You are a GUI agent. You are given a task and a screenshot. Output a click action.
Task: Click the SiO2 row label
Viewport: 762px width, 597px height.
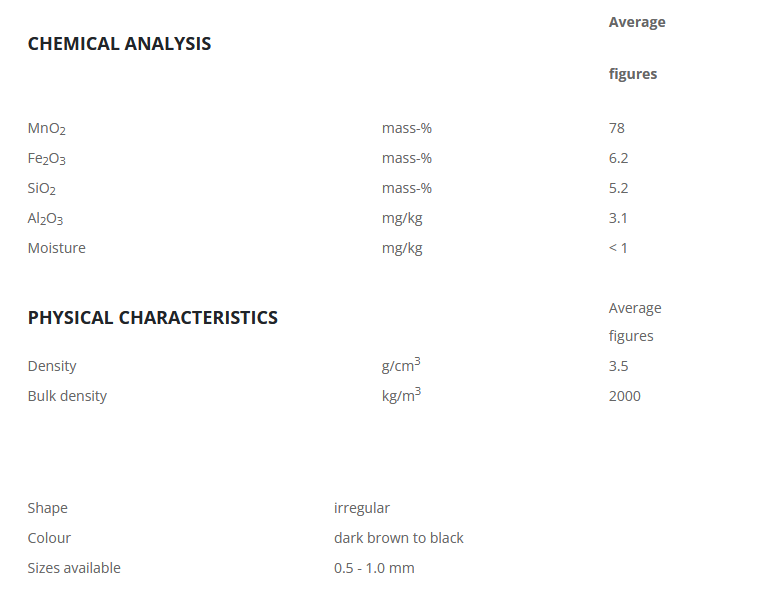[x=42, y=189]
